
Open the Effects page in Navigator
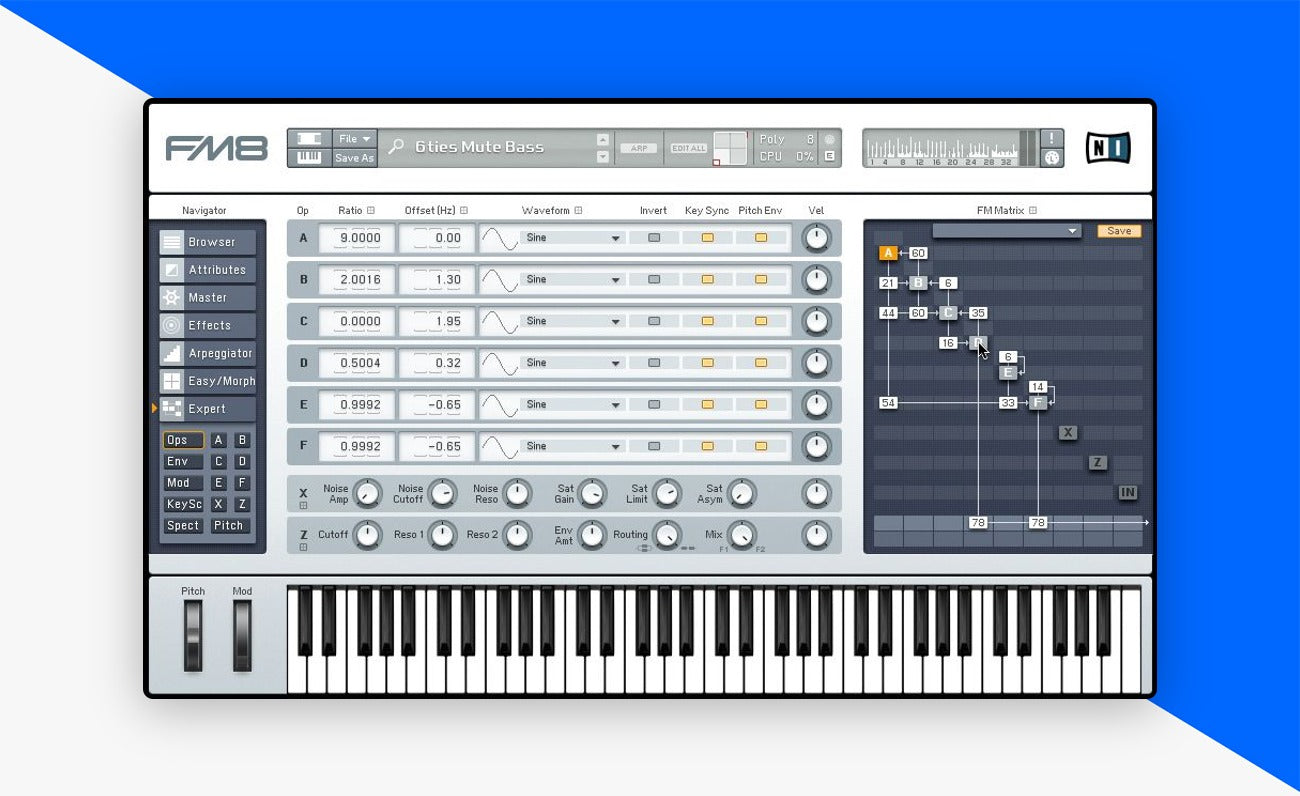click(x=208, y=325)
